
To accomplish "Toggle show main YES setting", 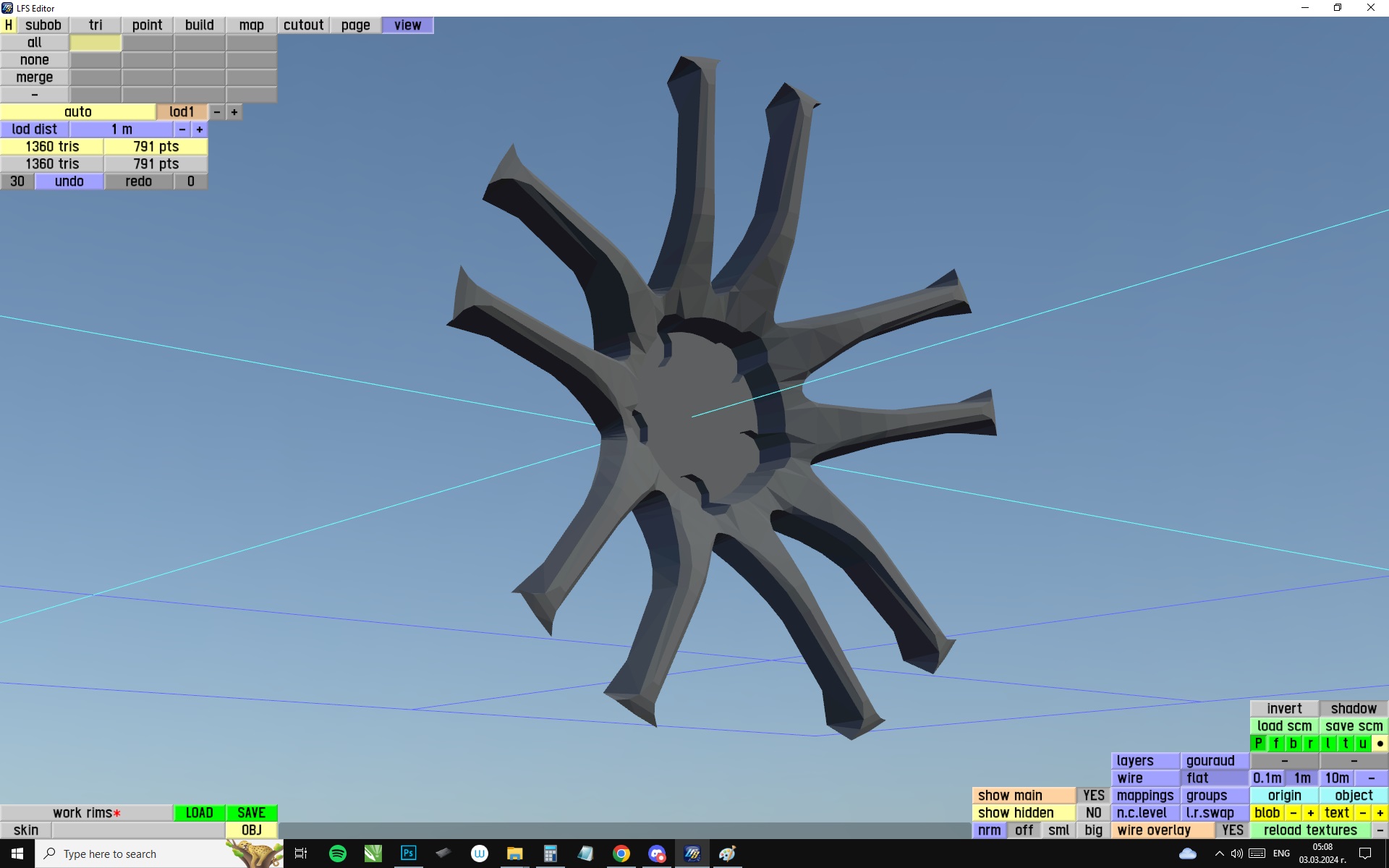I will (x=1093, y=796).
